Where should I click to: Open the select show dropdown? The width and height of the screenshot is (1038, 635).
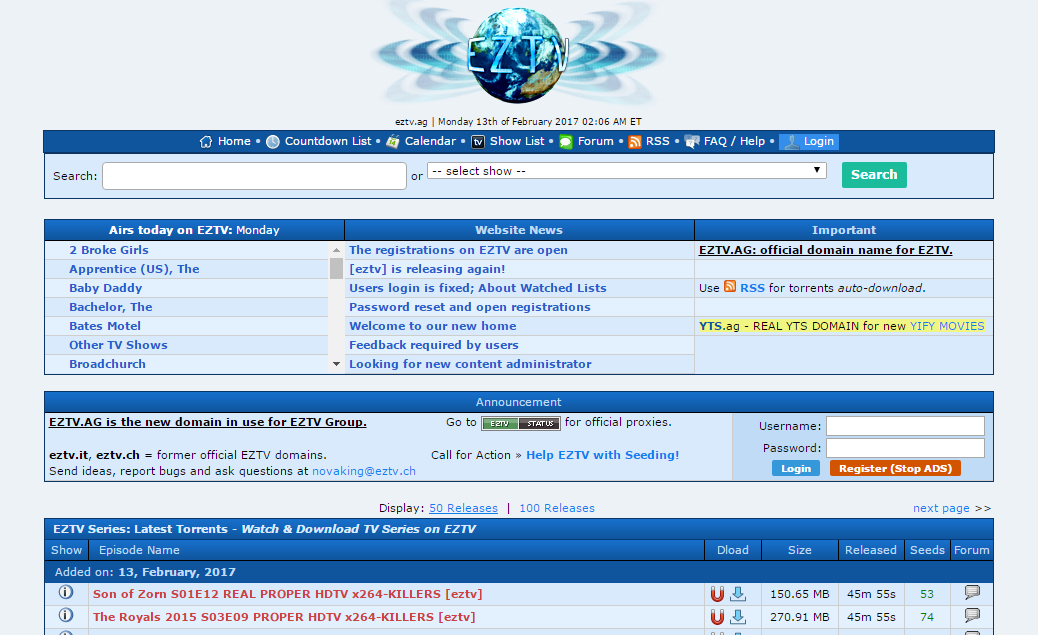pos(627,171)
